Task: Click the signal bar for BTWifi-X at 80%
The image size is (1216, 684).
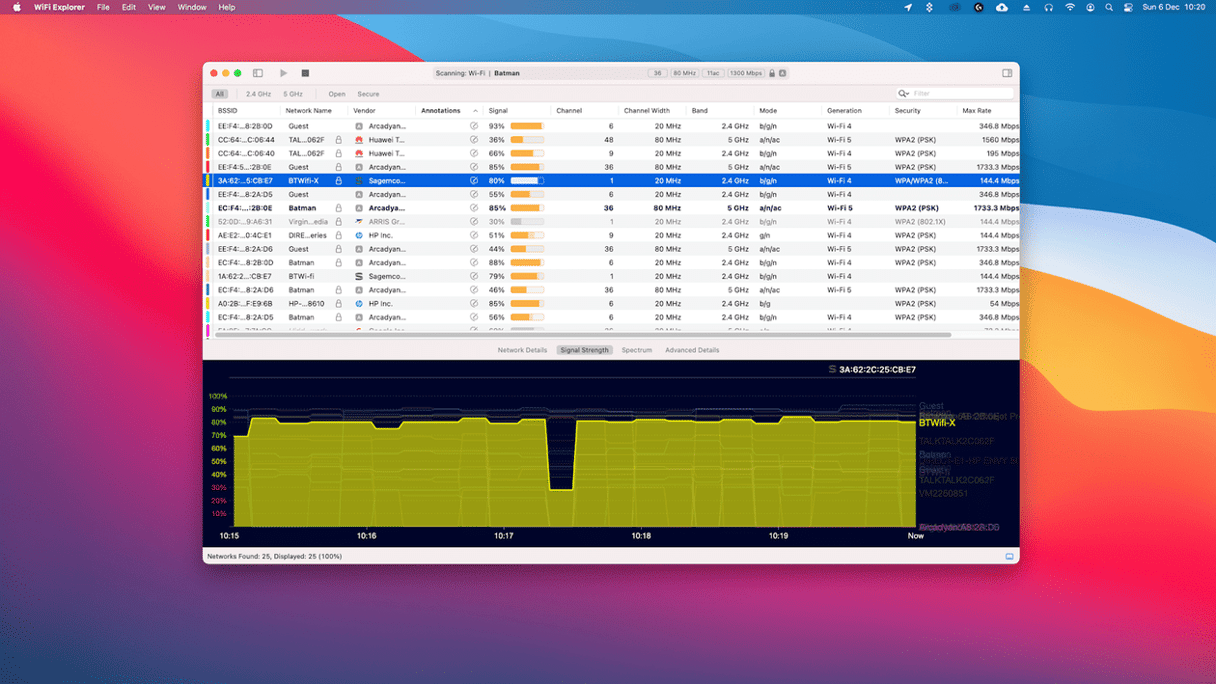Action: (x=527, y=181)
